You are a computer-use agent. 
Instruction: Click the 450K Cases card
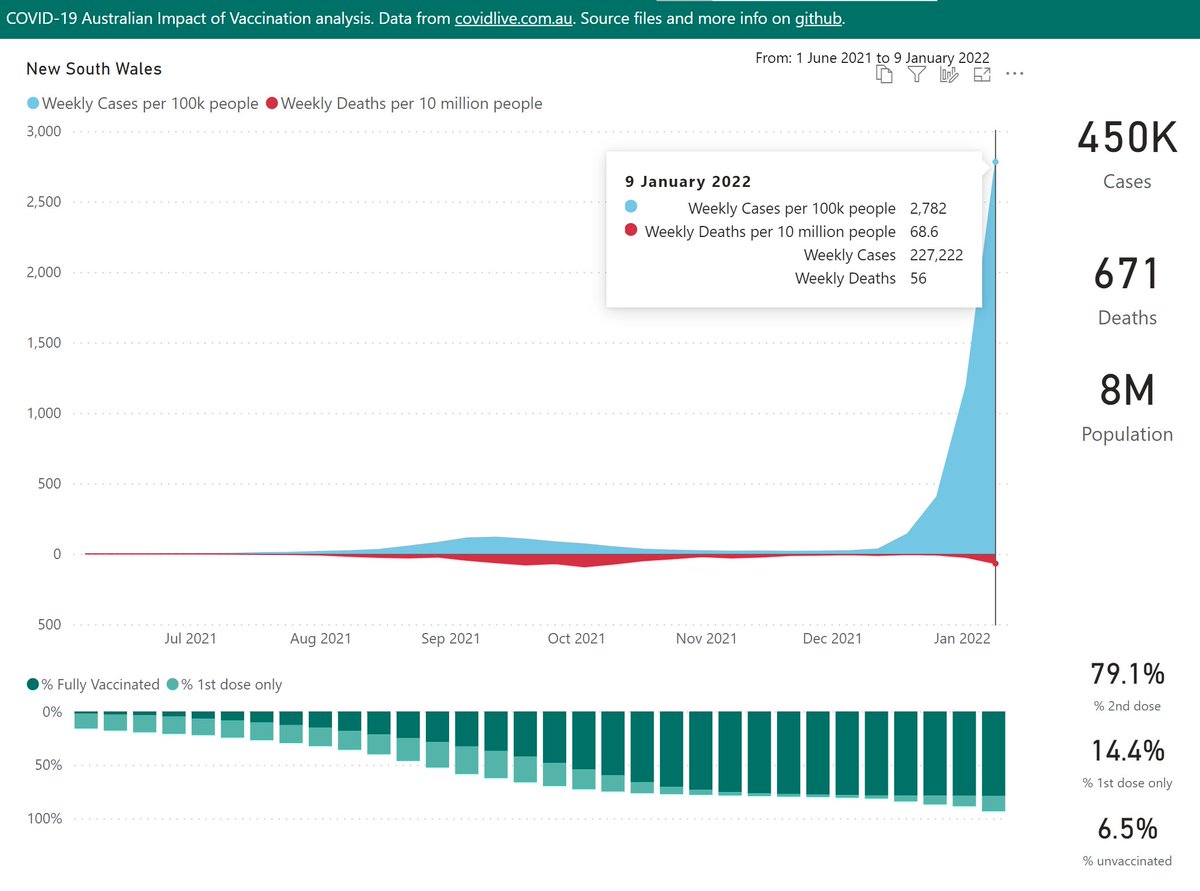1127,154
